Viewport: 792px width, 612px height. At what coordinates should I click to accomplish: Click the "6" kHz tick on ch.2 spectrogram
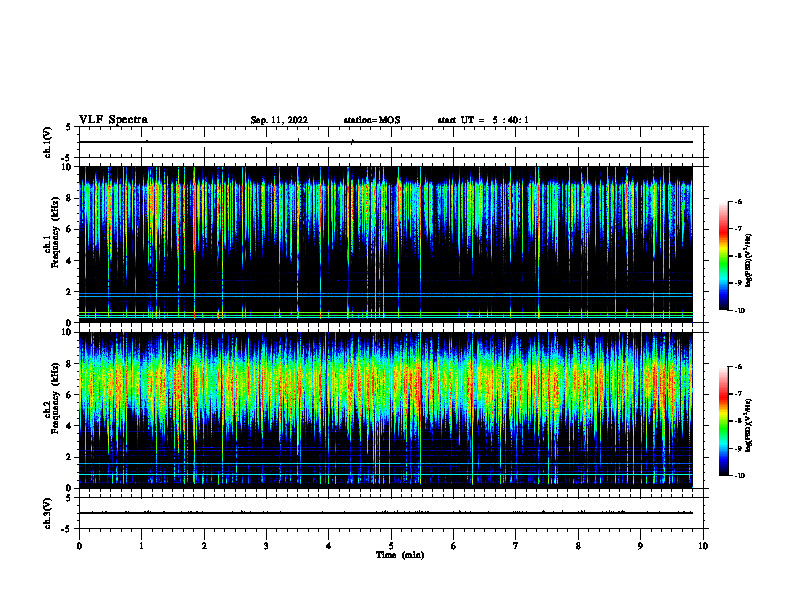pos(69,395)
